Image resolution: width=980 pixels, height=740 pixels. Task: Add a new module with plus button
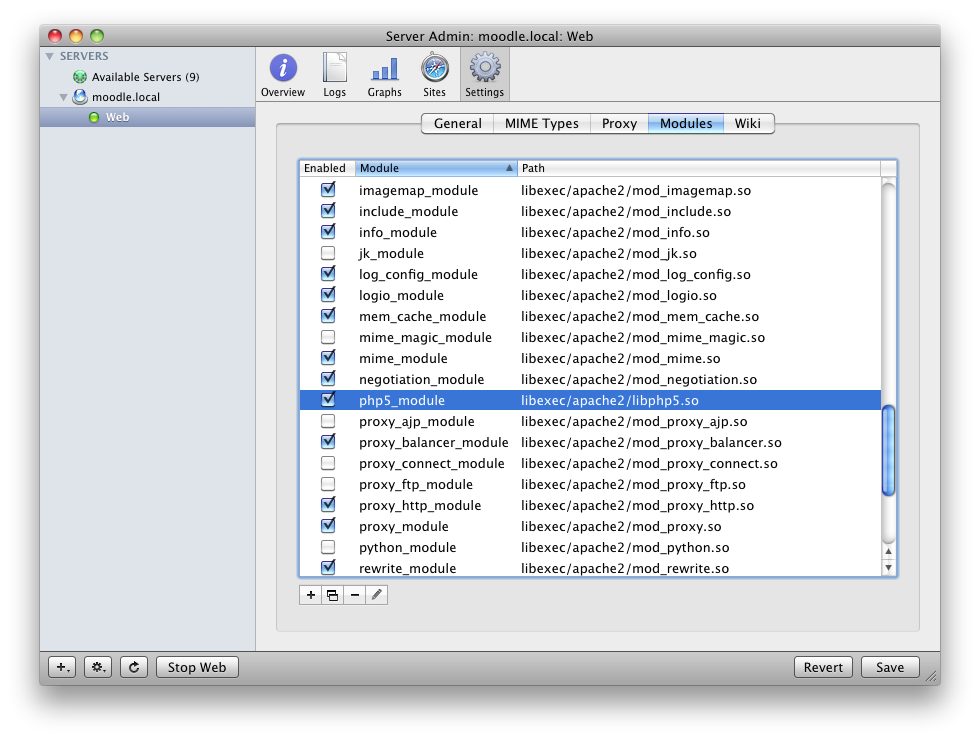(x=311, y=595)
